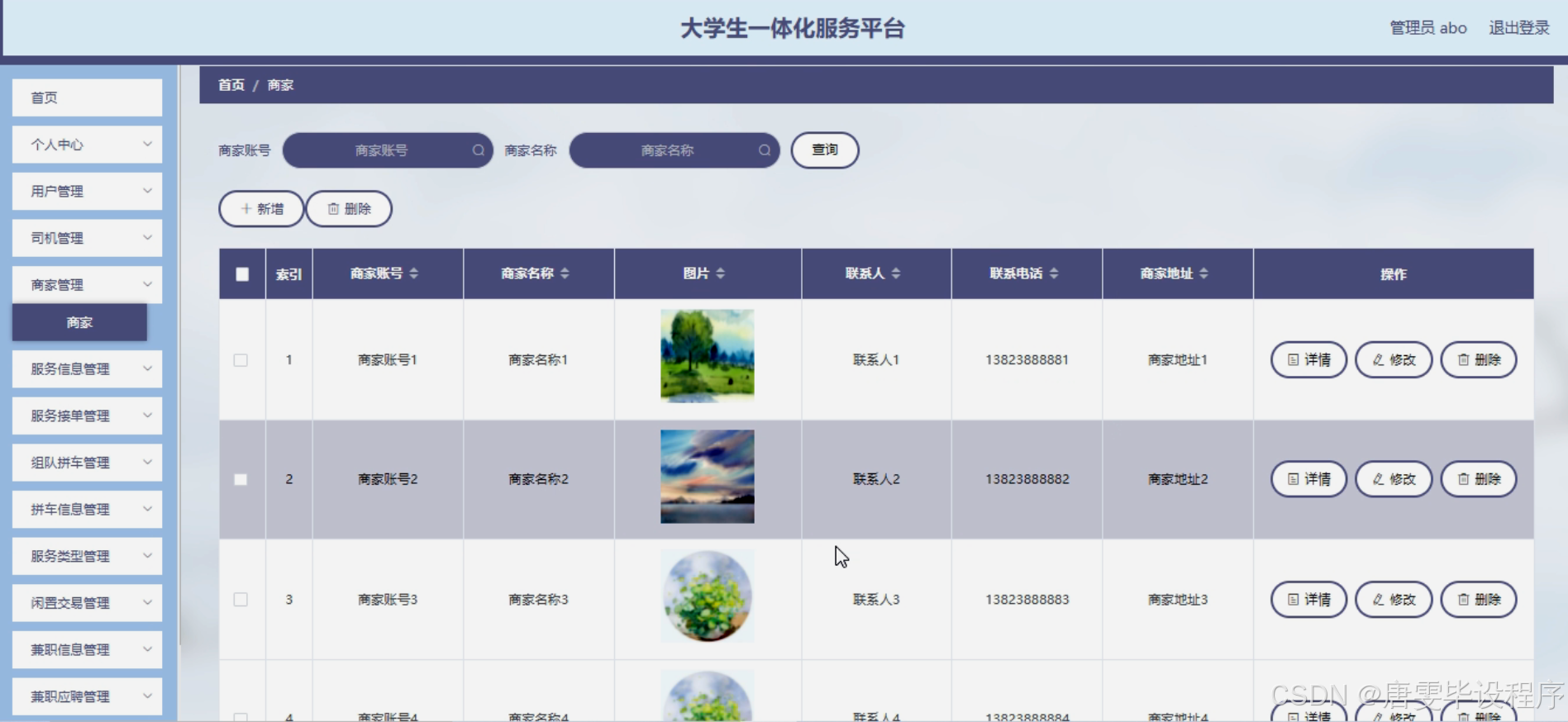This screenshot has width=1568, height=722.
Task: Click phone number 13823888882
Action: point(1027,479)
